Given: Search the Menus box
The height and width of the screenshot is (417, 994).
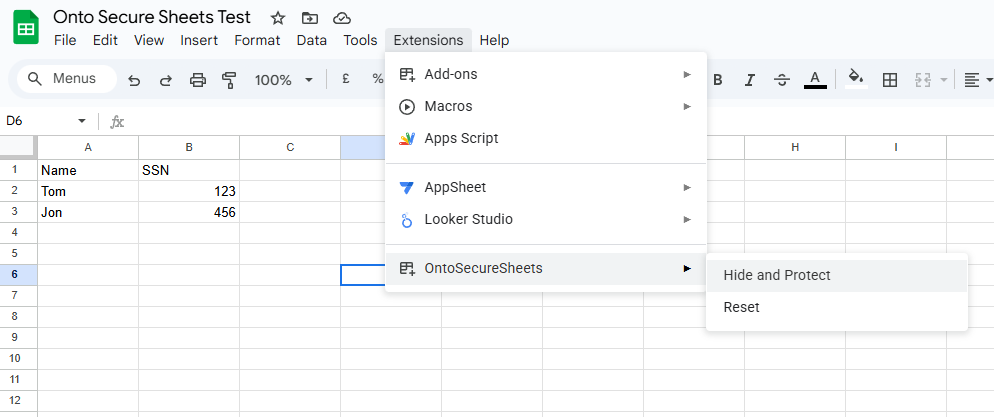Looking at the screenshot, I should pos(67,79).
